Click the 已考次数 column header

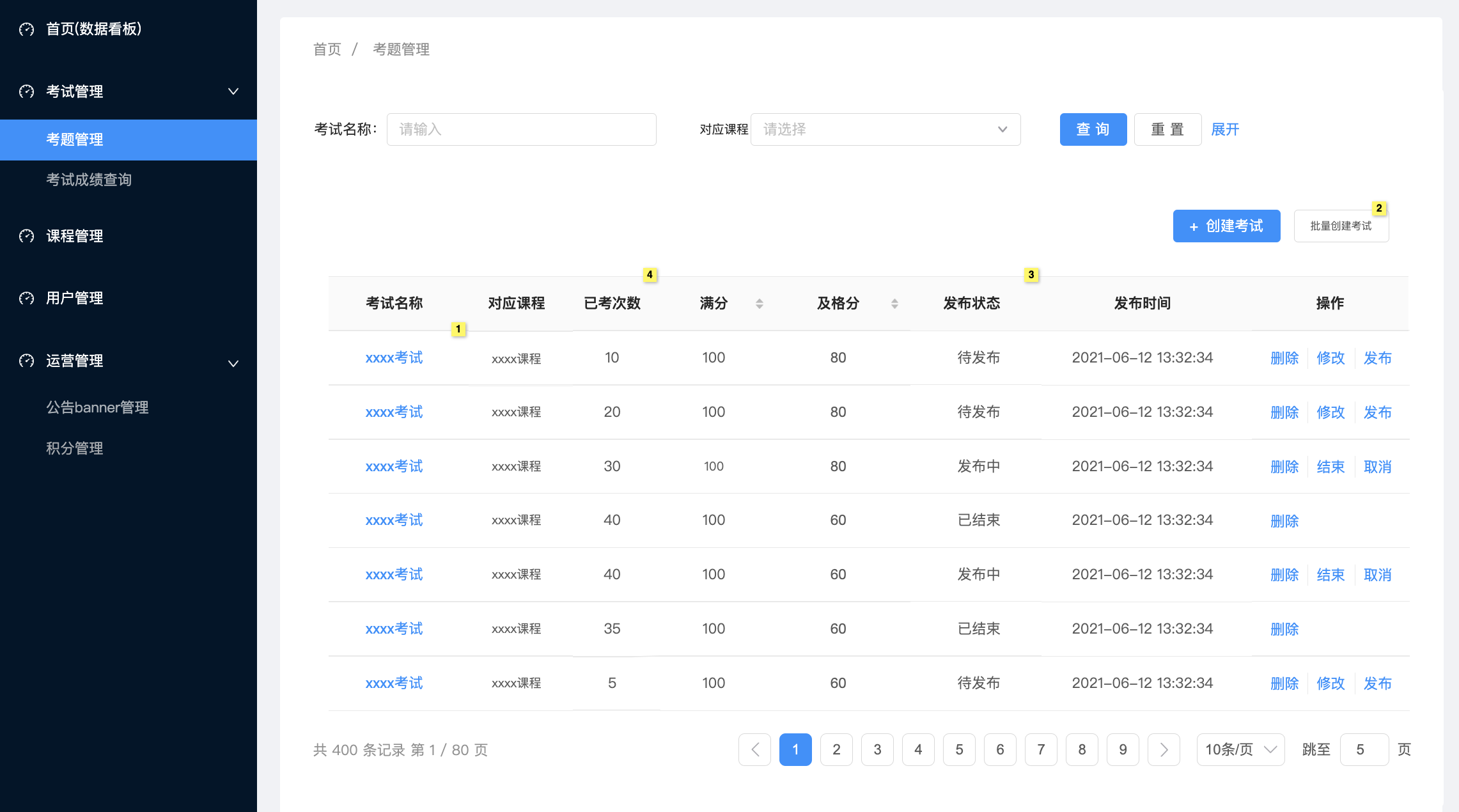click(x=612, y=303)
